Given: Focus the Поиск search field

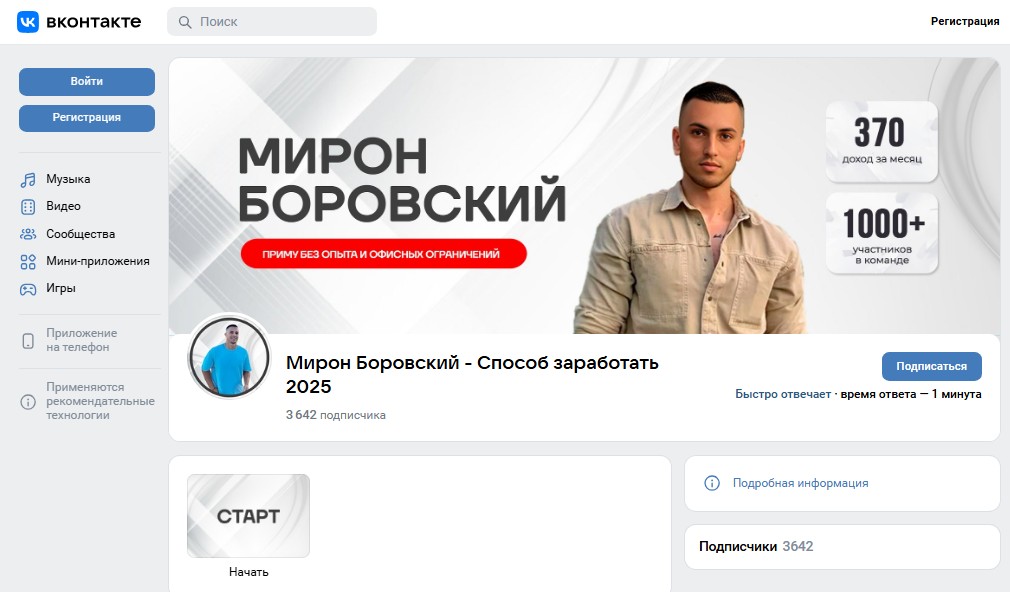Looking at the screenshot, I should click(272, 22).
